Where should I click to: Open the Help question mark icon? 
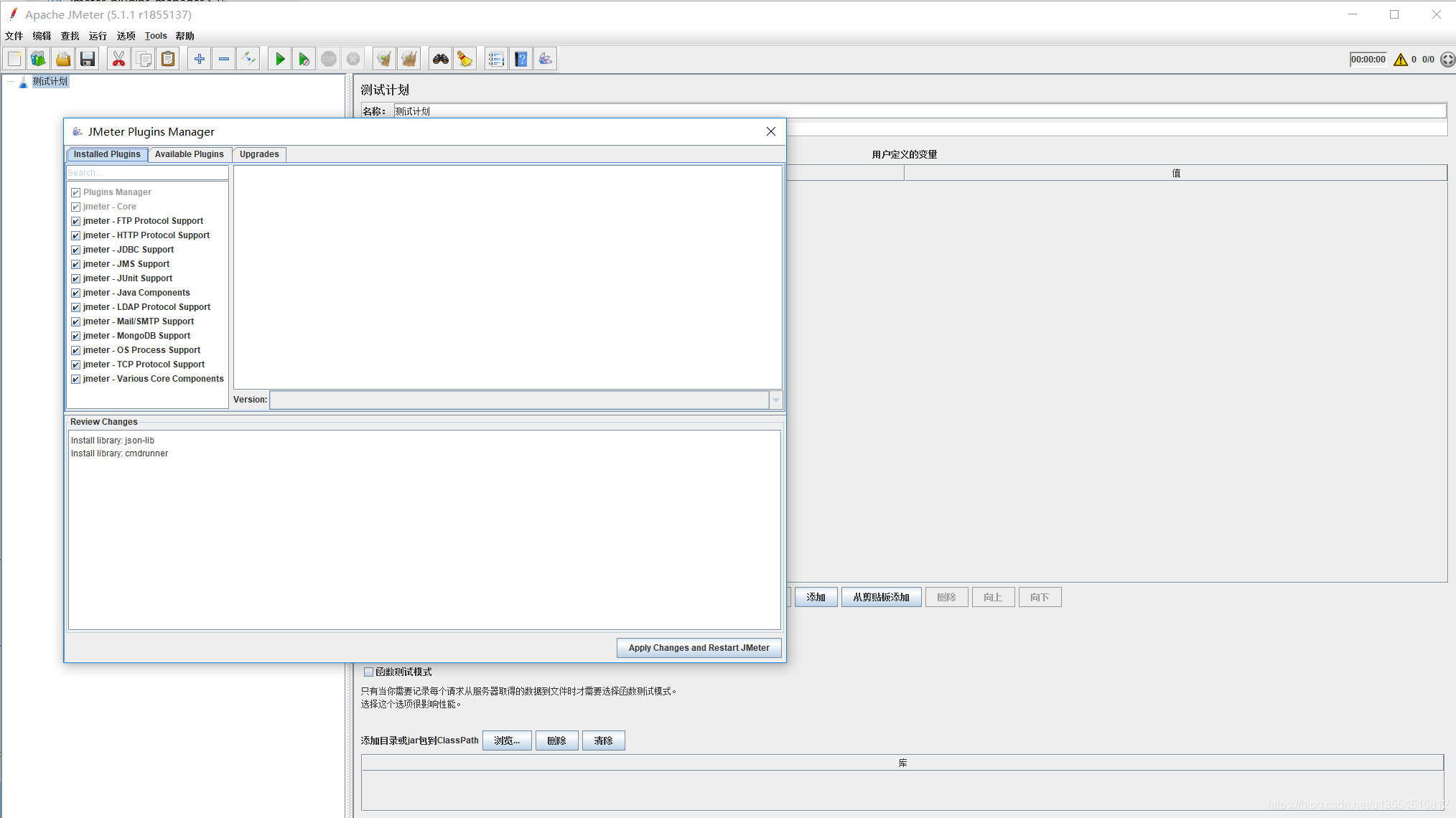click(x=521, y=59)
